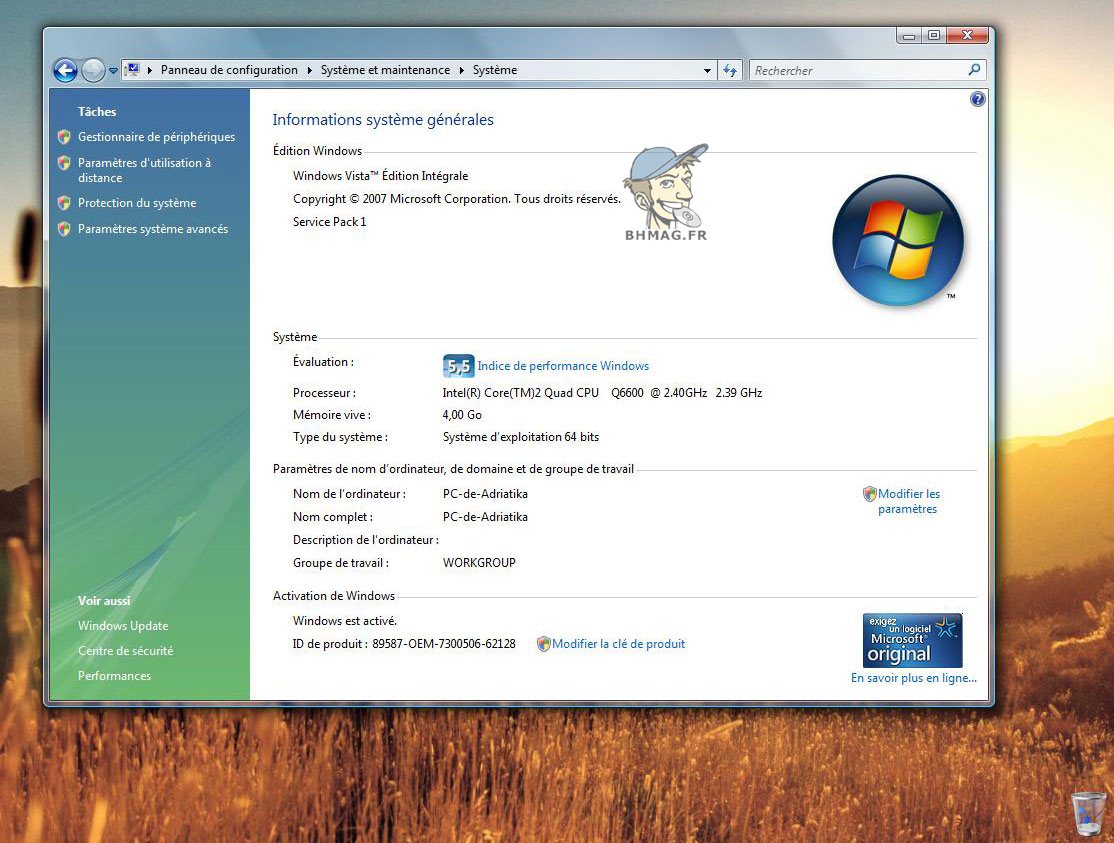Click the computer icon in address bar
This screenshot has width=1114, height=843.
point(132,69)
